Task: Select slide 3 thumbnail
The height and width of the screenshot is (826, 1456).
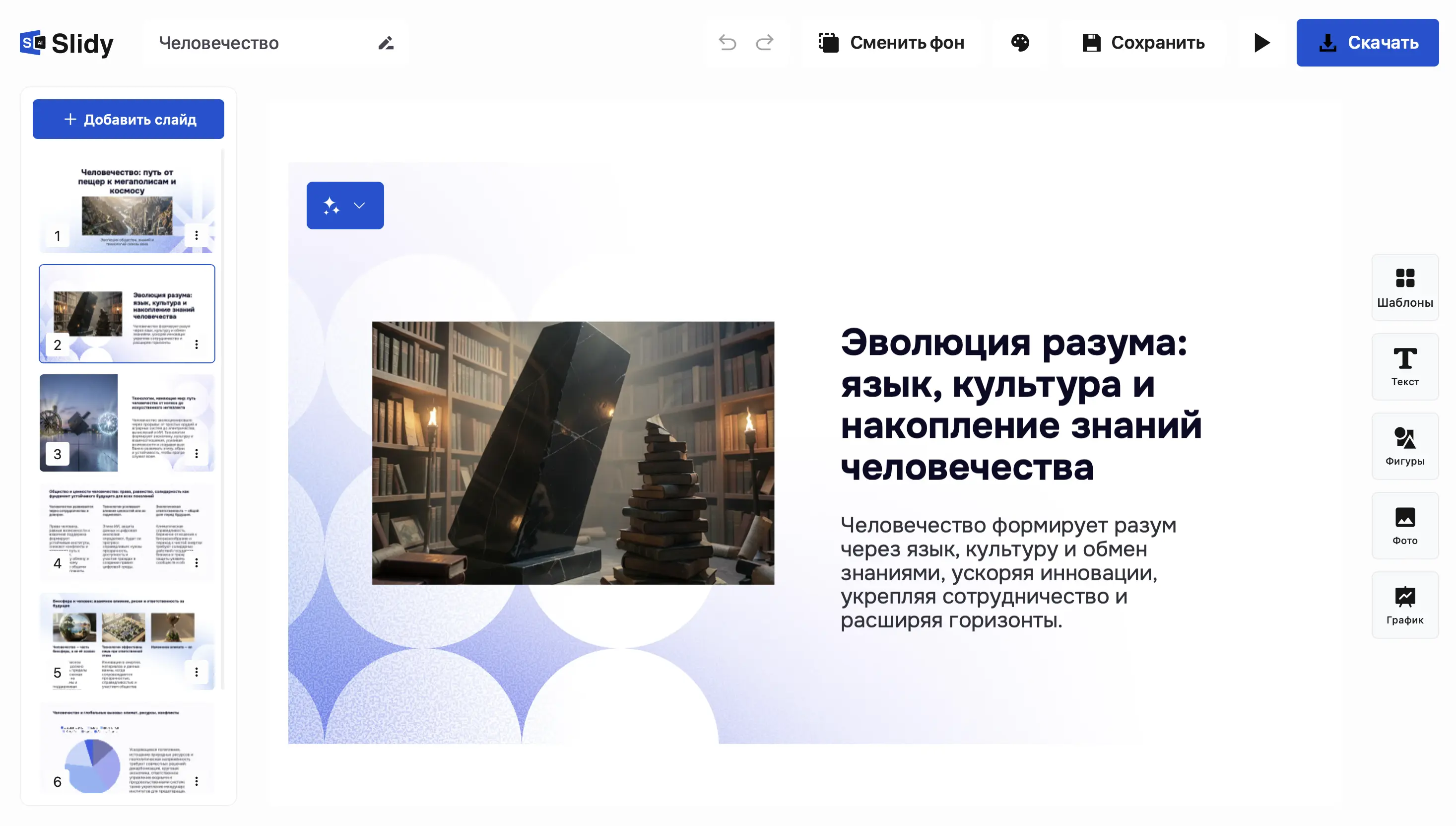Action: (x=127, y=422)
